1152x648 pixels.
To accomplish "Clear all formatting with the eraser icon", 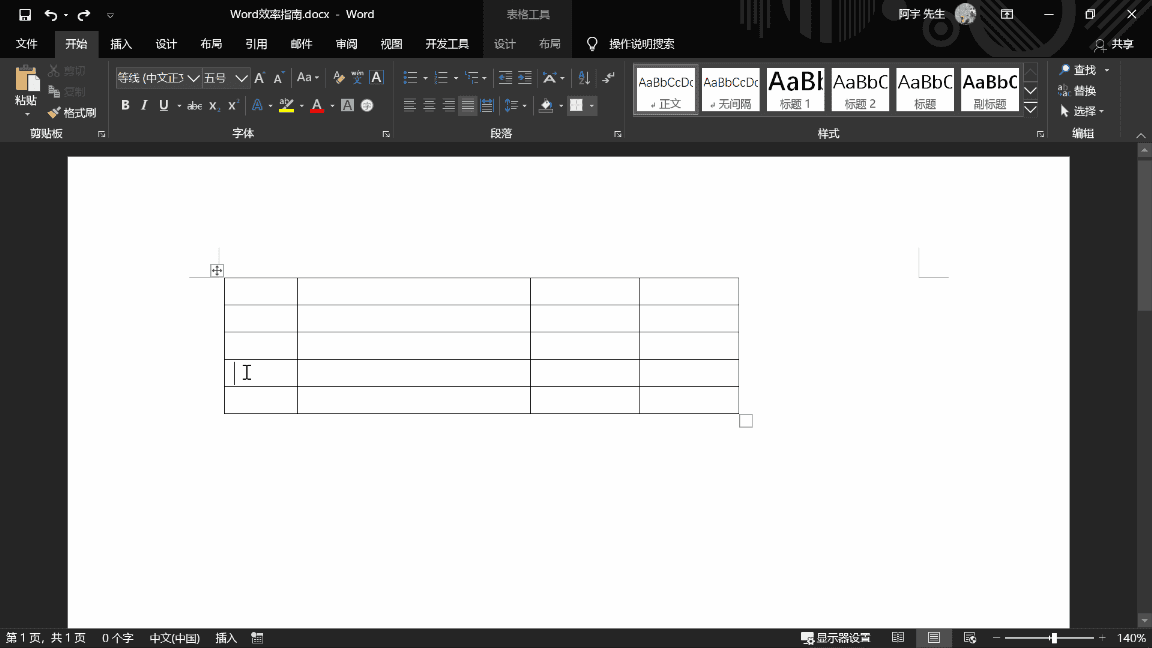I will [338, 78].
